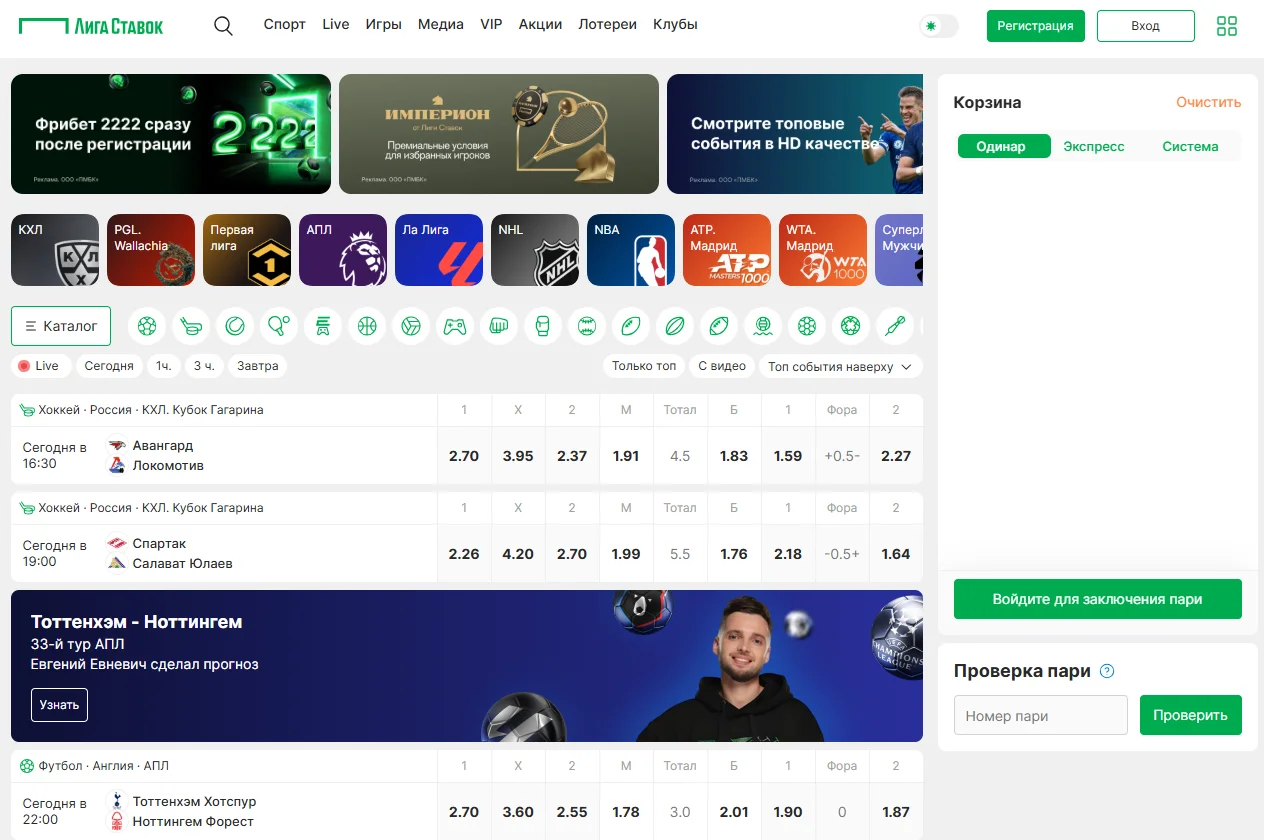Choose the esports gamepad icon
Viewport: 1264px width, 840px height.
coord(455,326)
